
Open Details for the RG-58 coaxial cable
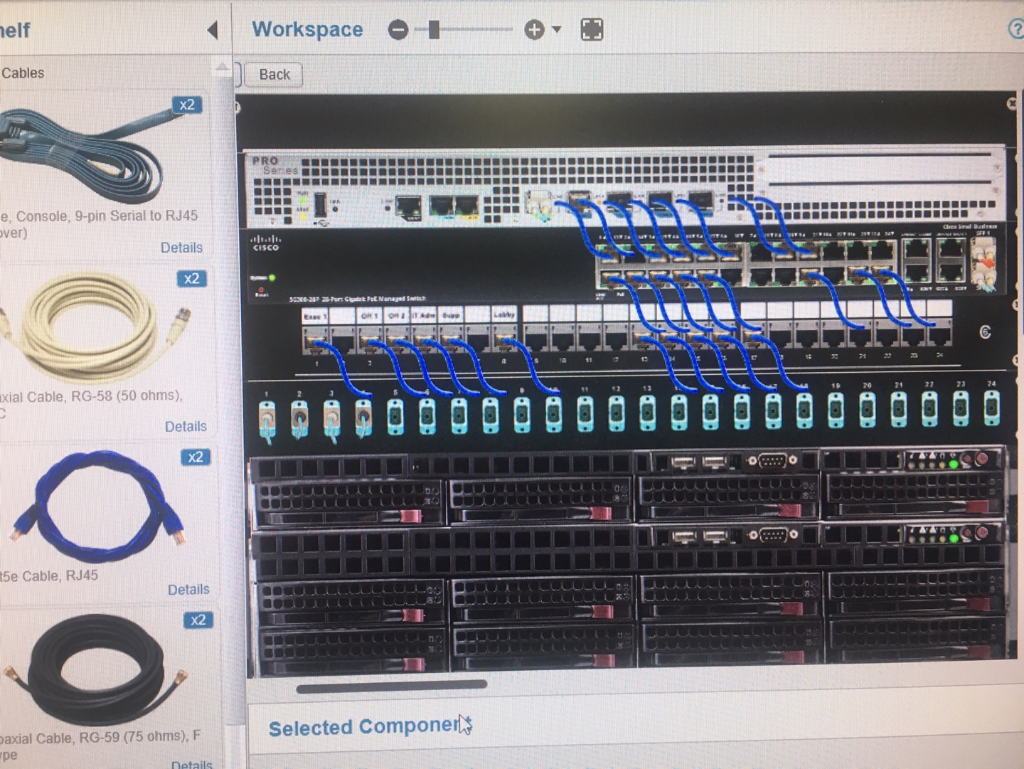point(185,426)
